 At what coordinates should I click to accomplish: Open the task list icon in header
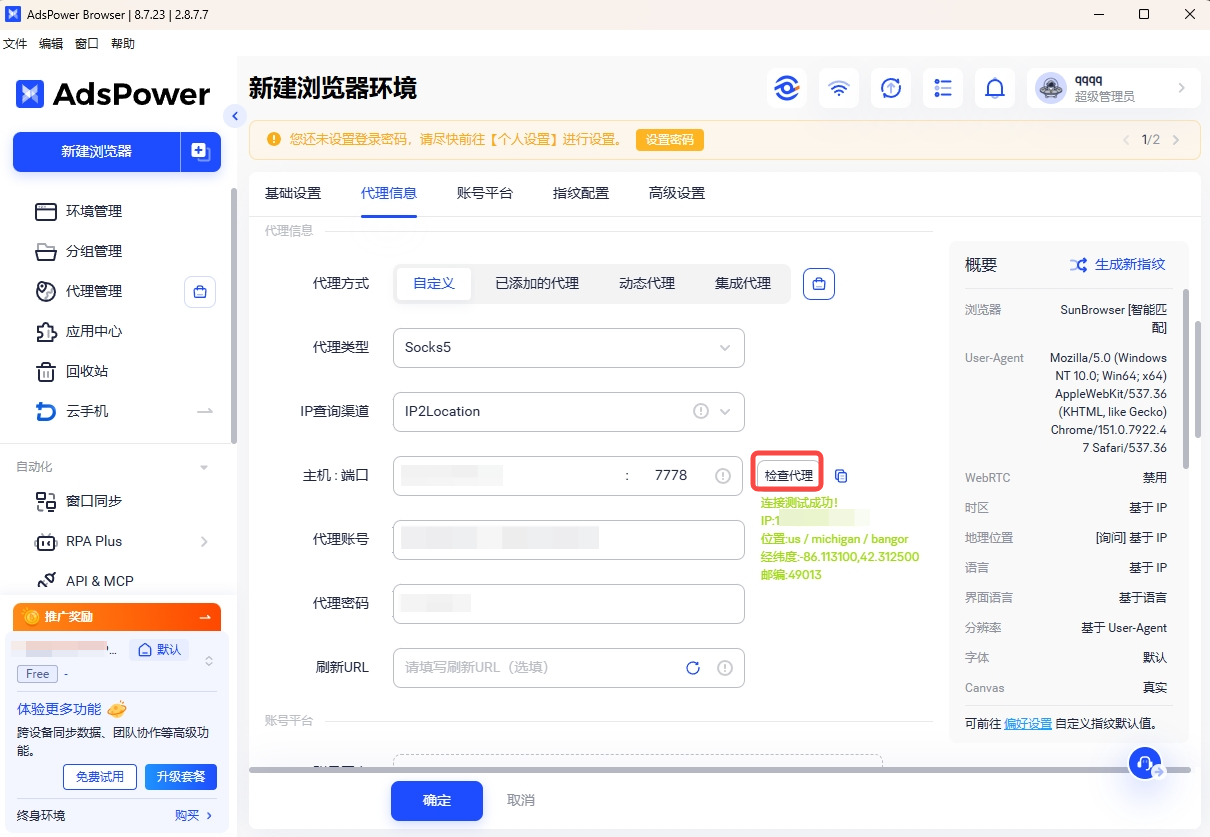943,88
